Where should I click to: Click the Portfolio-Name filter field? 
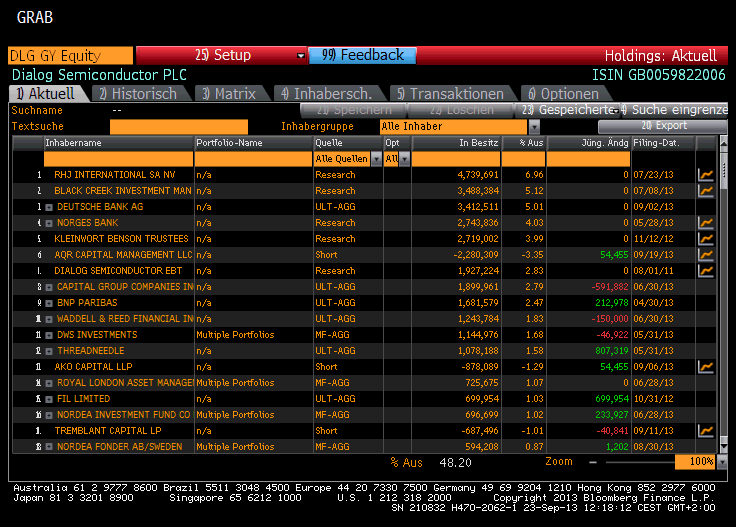(x=253, y=159)
